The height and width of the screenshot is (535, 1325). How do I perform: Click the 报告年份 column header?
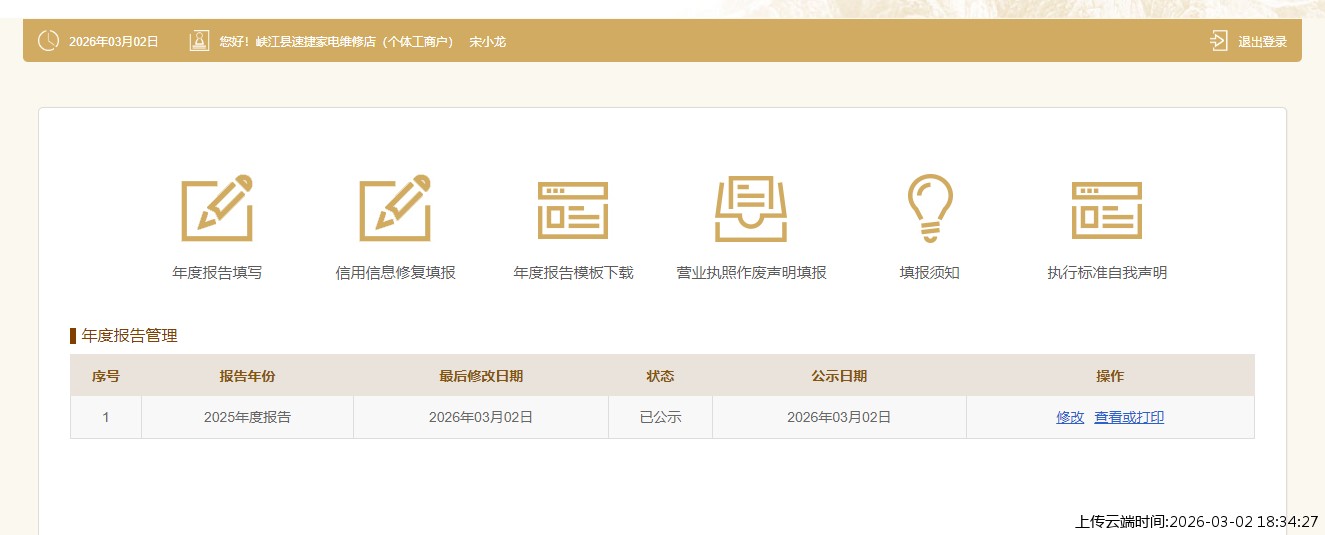[x=247, y=376]
